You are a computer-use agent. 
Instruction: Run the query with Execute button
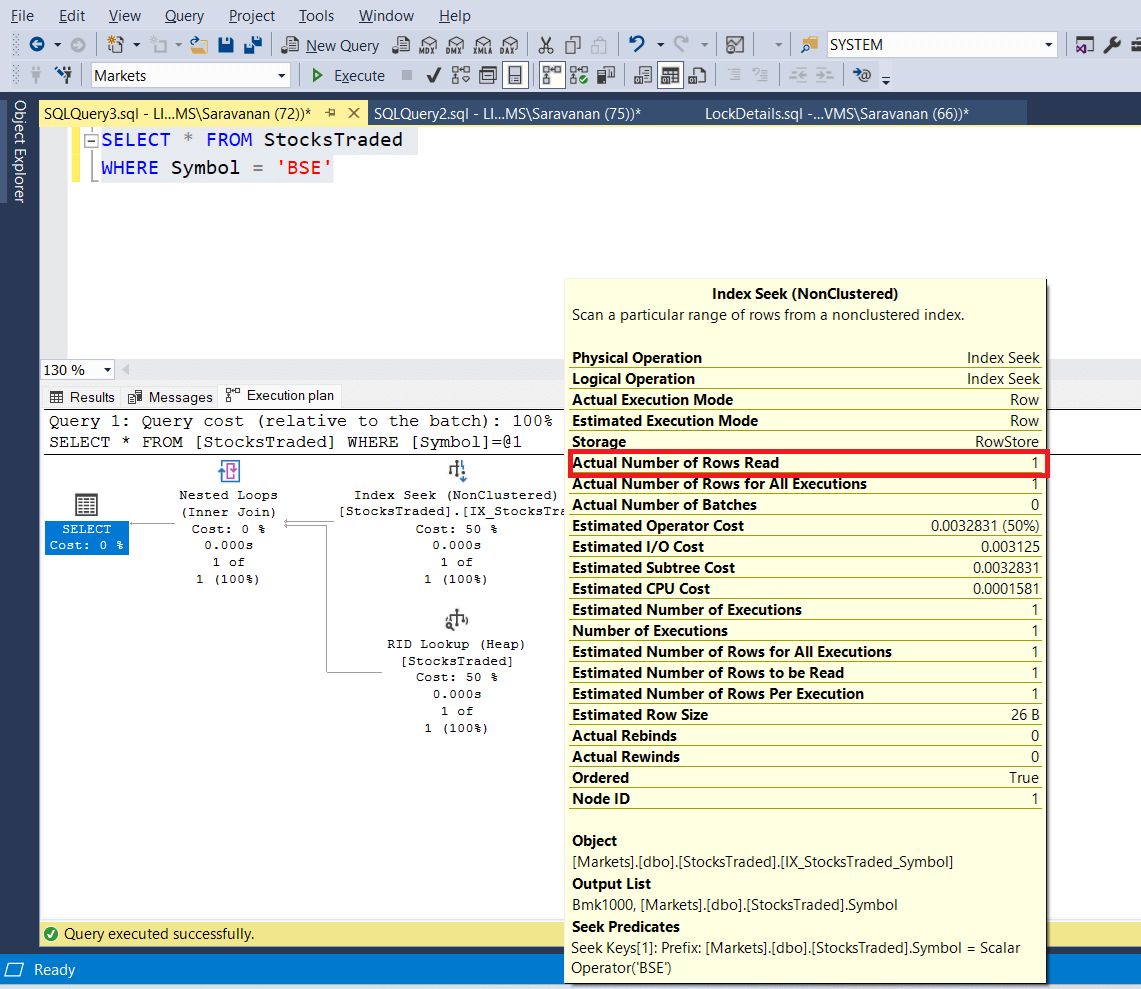[348, 76]
